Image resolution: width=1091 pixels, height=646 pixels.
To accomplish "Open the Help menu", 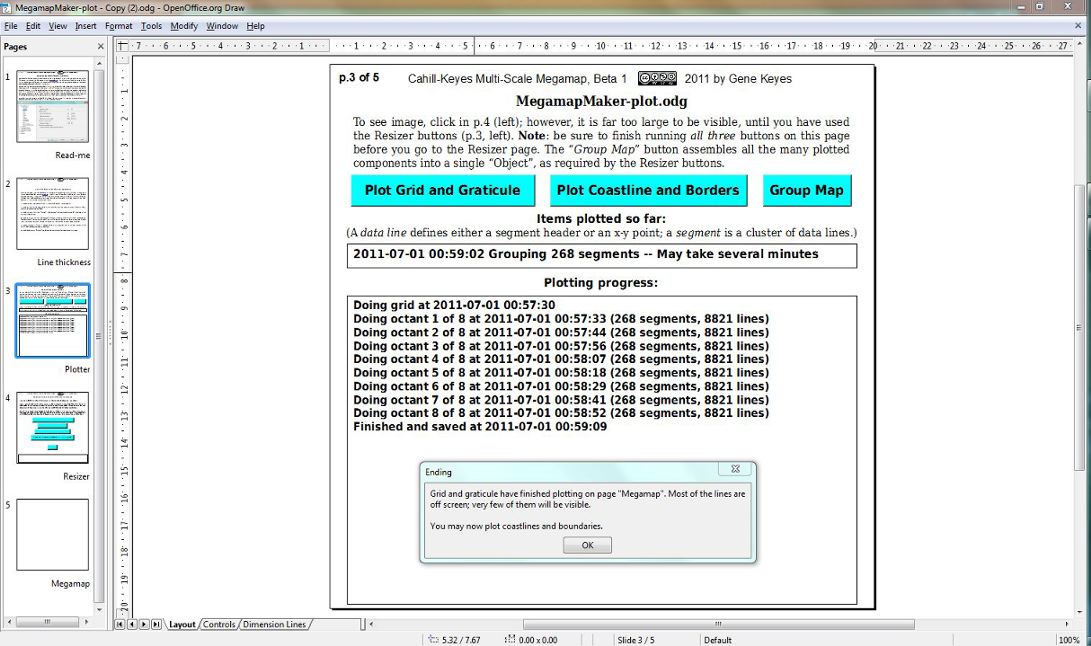I will pyautogui.click(x=255, y=26).
